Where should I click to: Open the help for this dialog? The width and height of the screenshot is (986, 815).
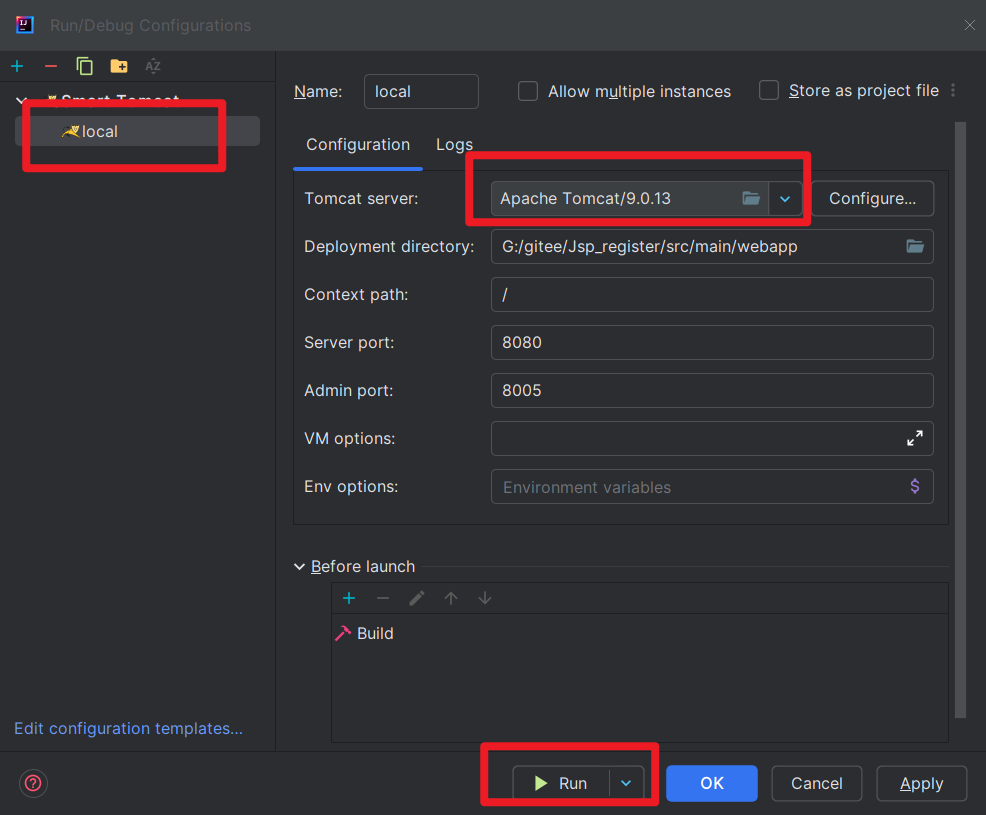click(x=33, y=784)
